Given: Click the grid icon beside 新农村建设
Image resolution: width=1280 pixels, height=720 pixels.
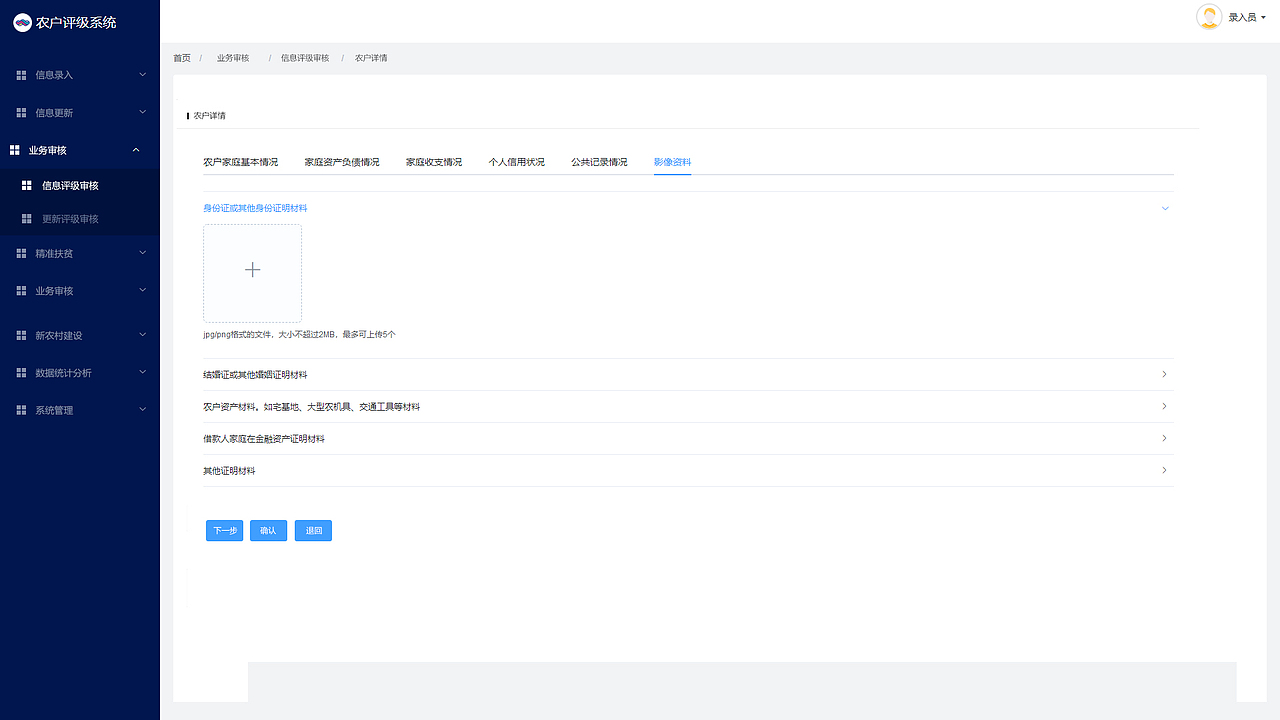Looking at the screenshot, I should 21,336.
